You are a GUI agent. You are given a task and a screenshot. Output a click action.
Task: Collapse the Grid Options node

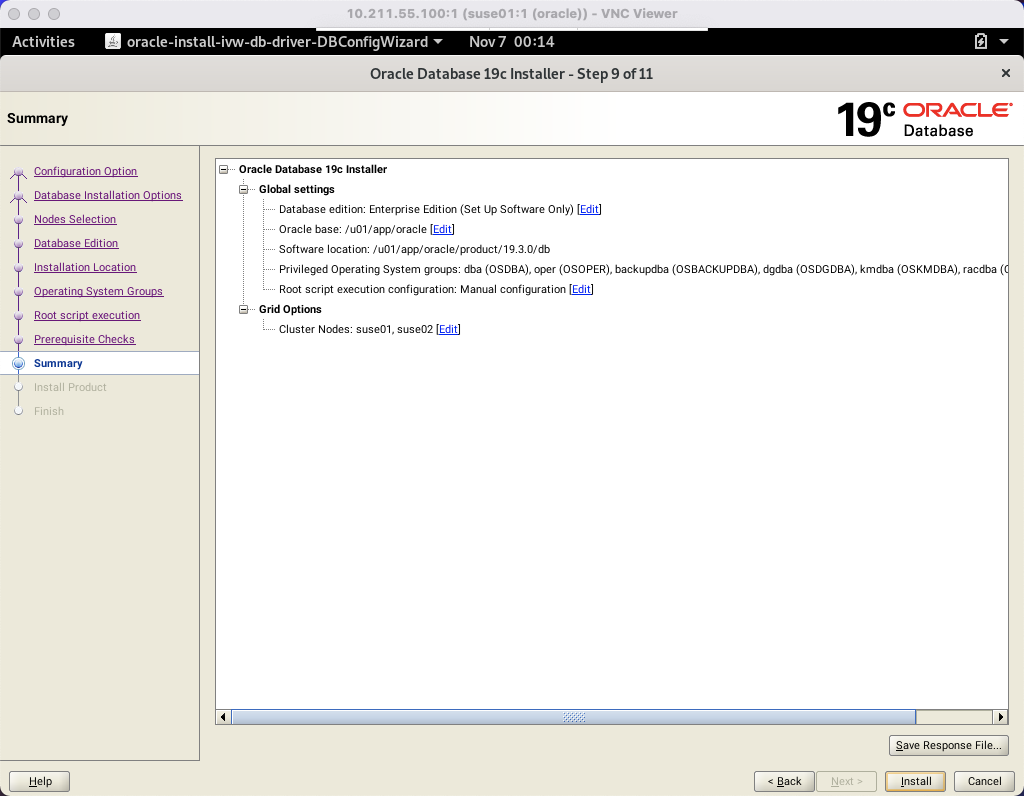(x=244, y=310)
